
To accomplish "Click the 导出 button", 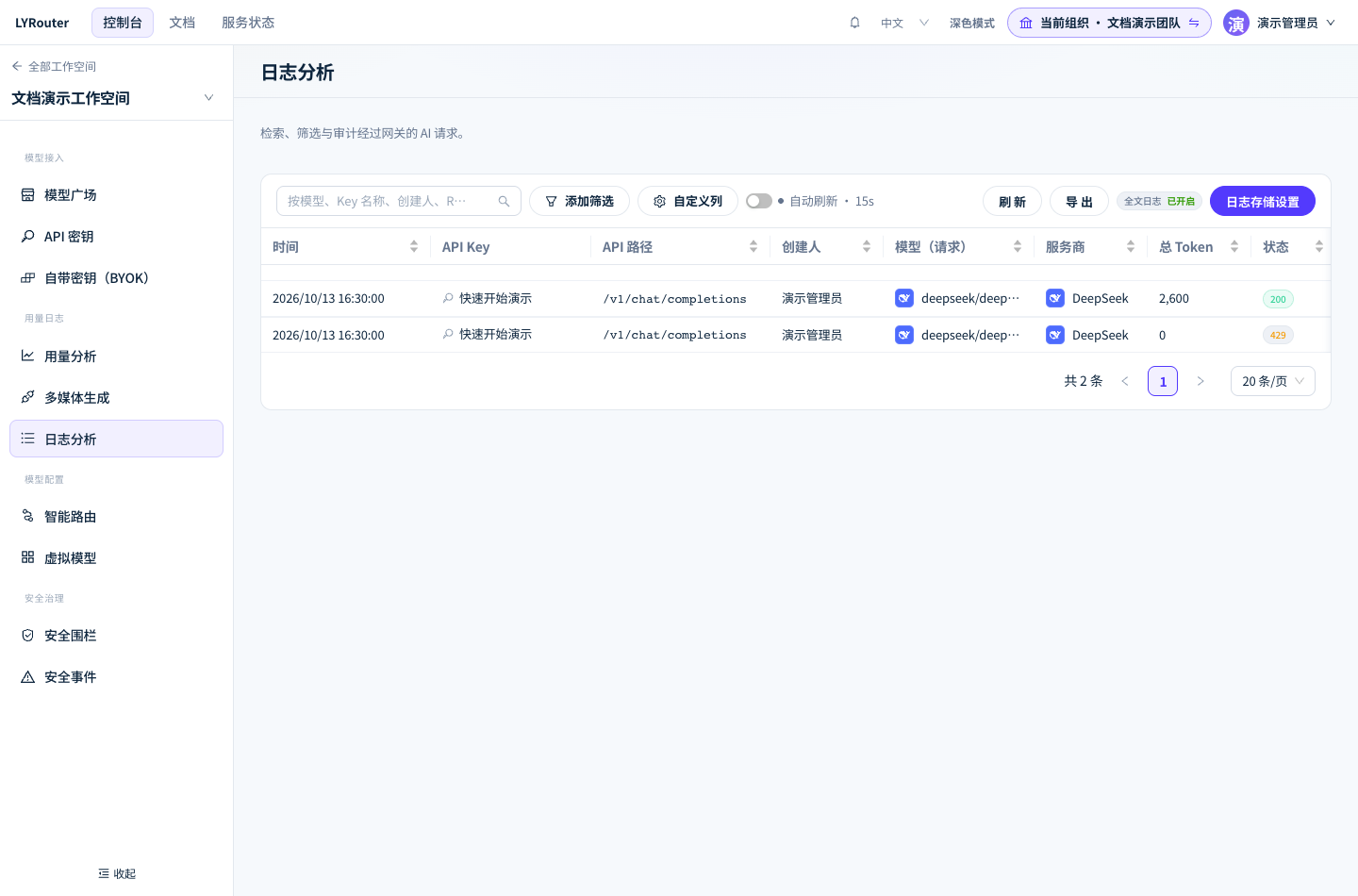I will [1080, 201].
